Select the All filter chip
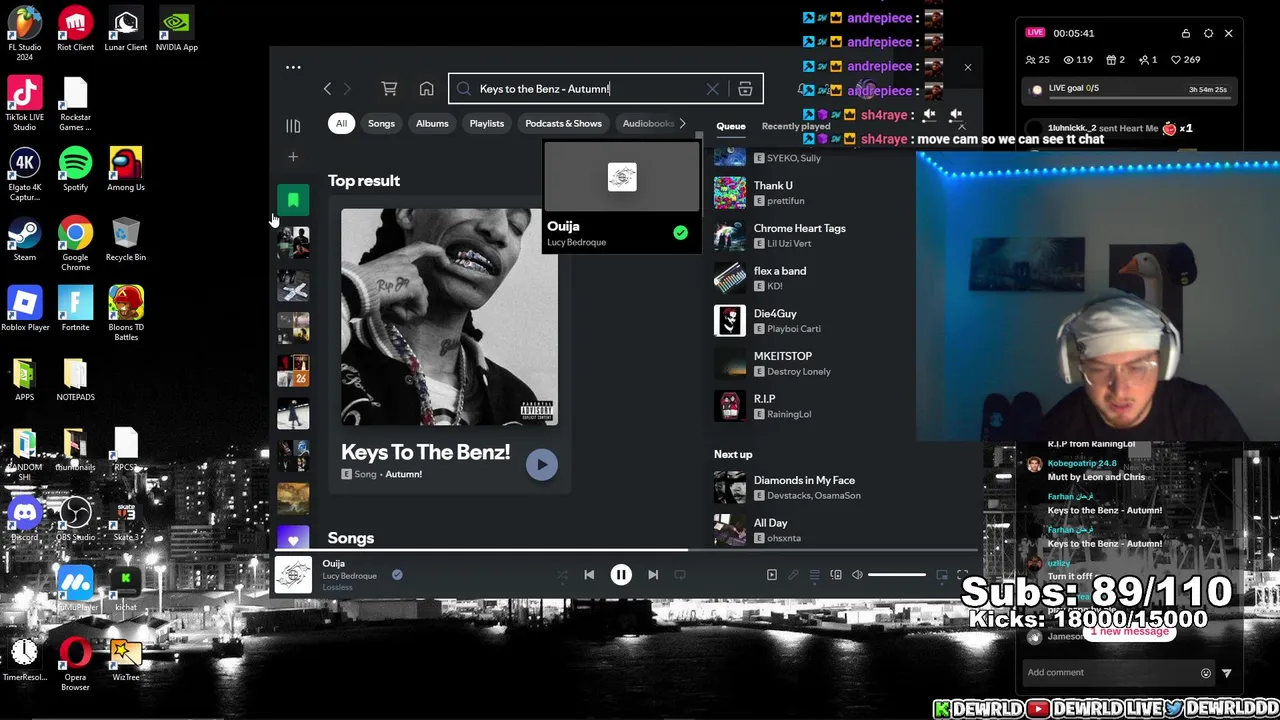The image size is (1280, 720). click(341, 124)
